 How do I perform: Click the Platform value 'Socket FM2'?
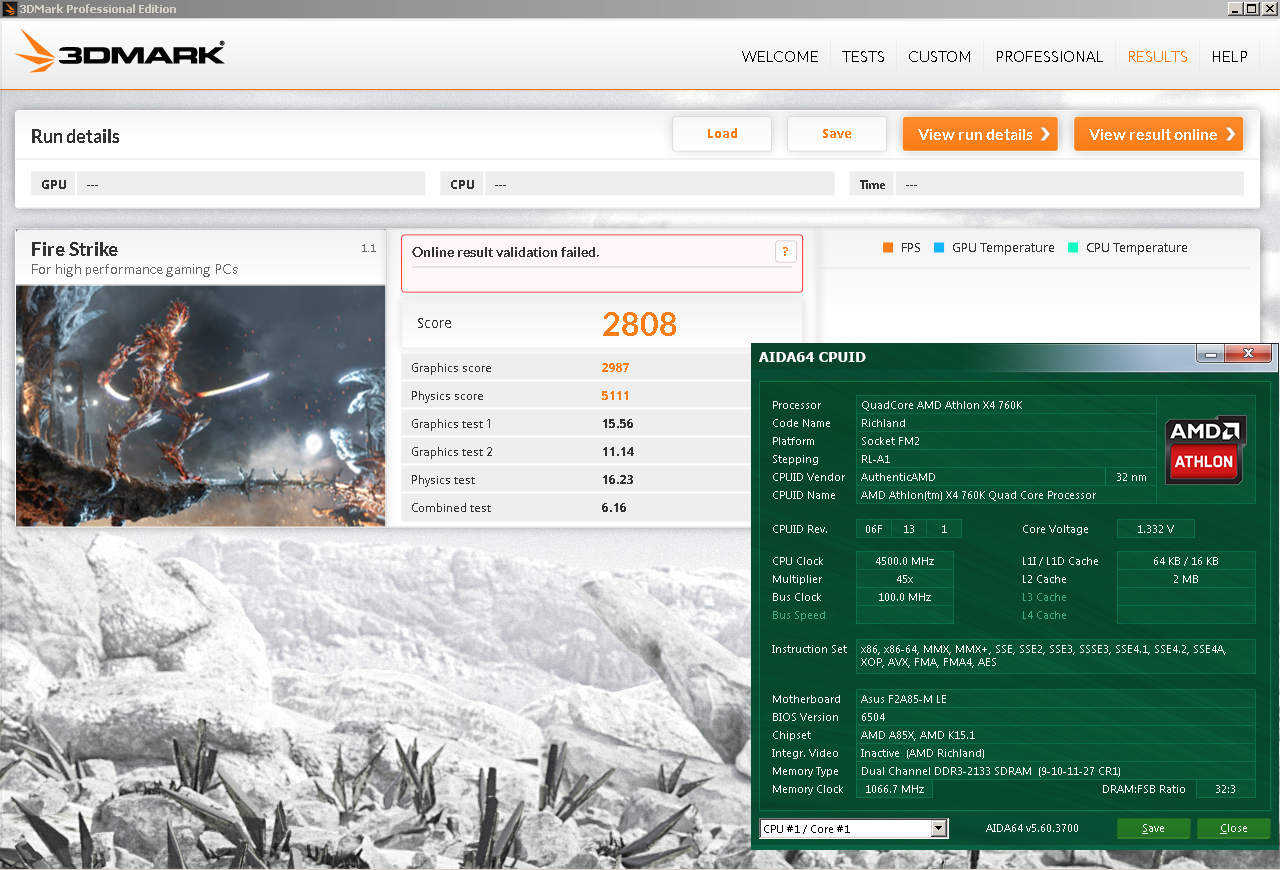pos(888,441)
